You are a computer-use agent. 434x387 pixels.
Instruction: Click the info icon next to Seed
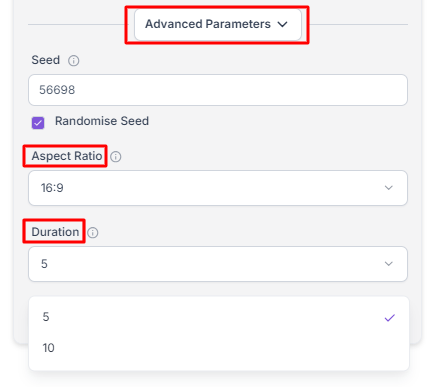click(74, 61)
